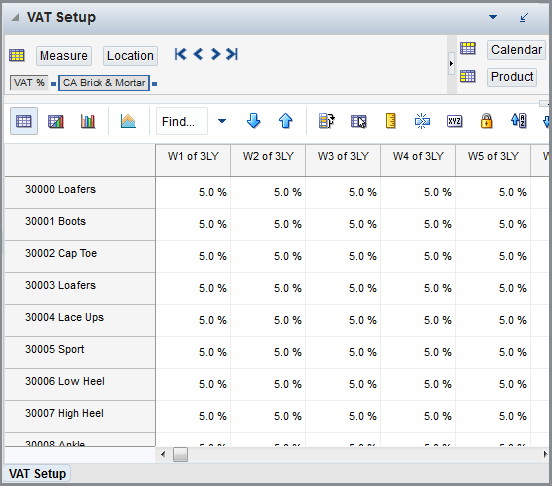Collapse the VAT Setup panel triangle

(15, 17)
